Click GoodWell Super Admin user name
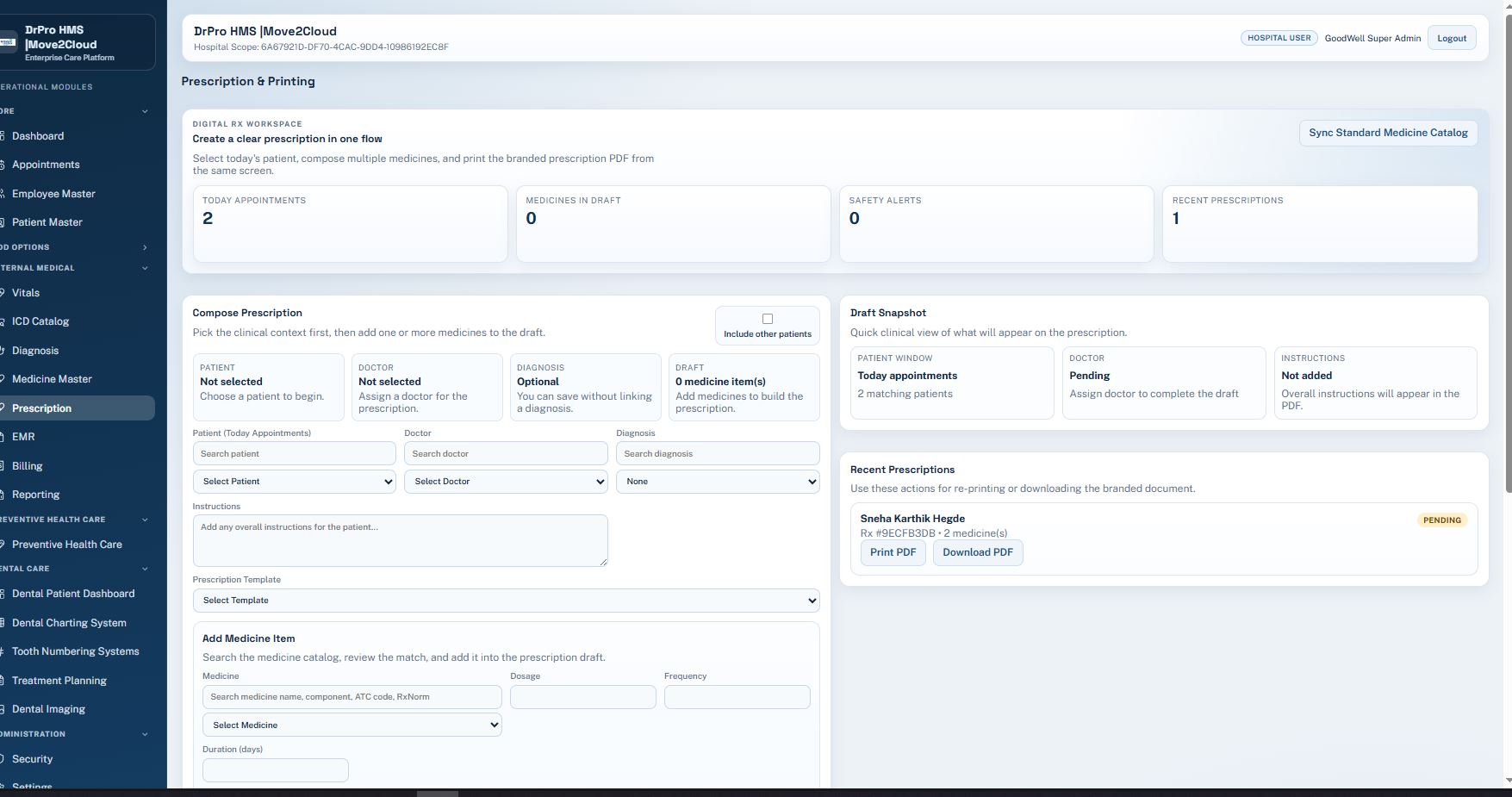Viewport: 1512px width, 797px height. [1372, 38]
